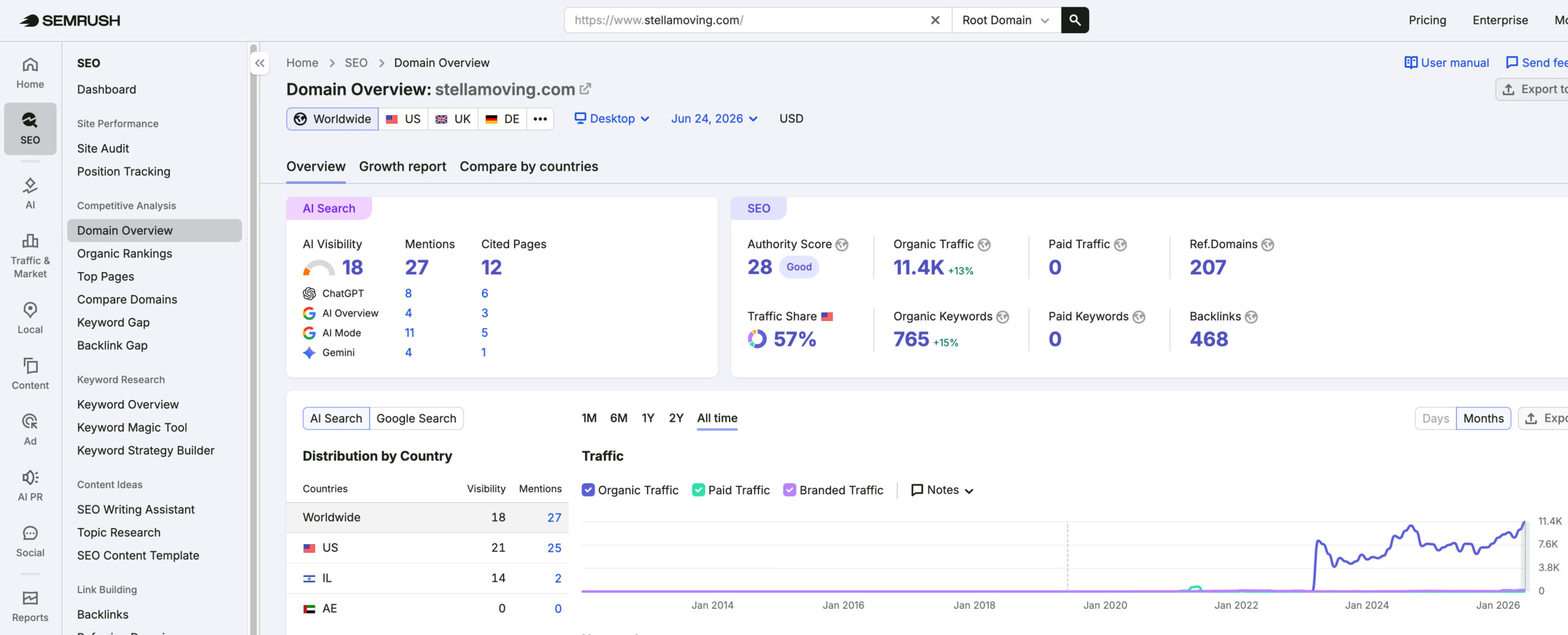
Task: Switch to the Growth report tab
Action: click(x=402, y=167)
